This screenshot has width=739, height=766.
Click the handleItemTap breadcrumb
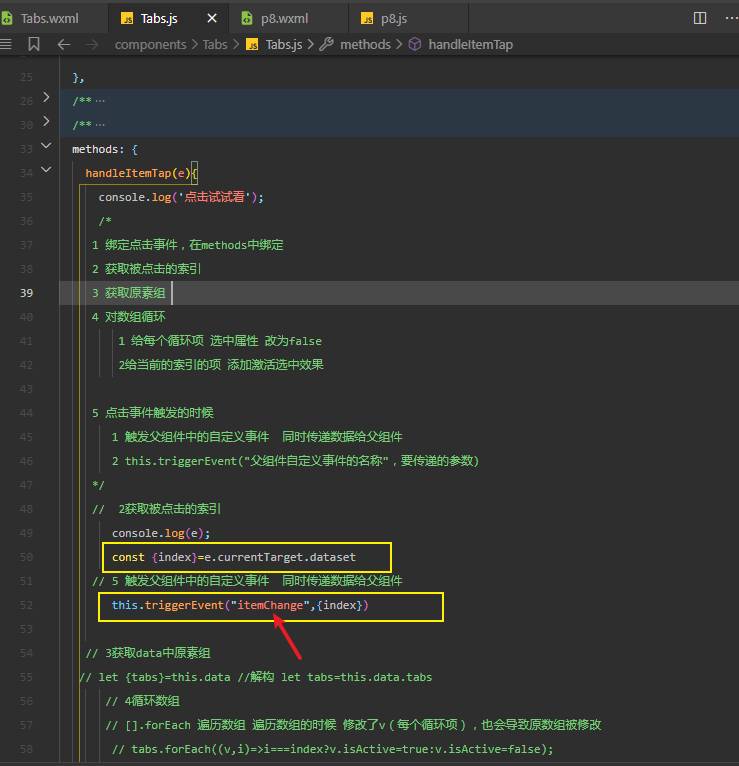tap(470, 45)
